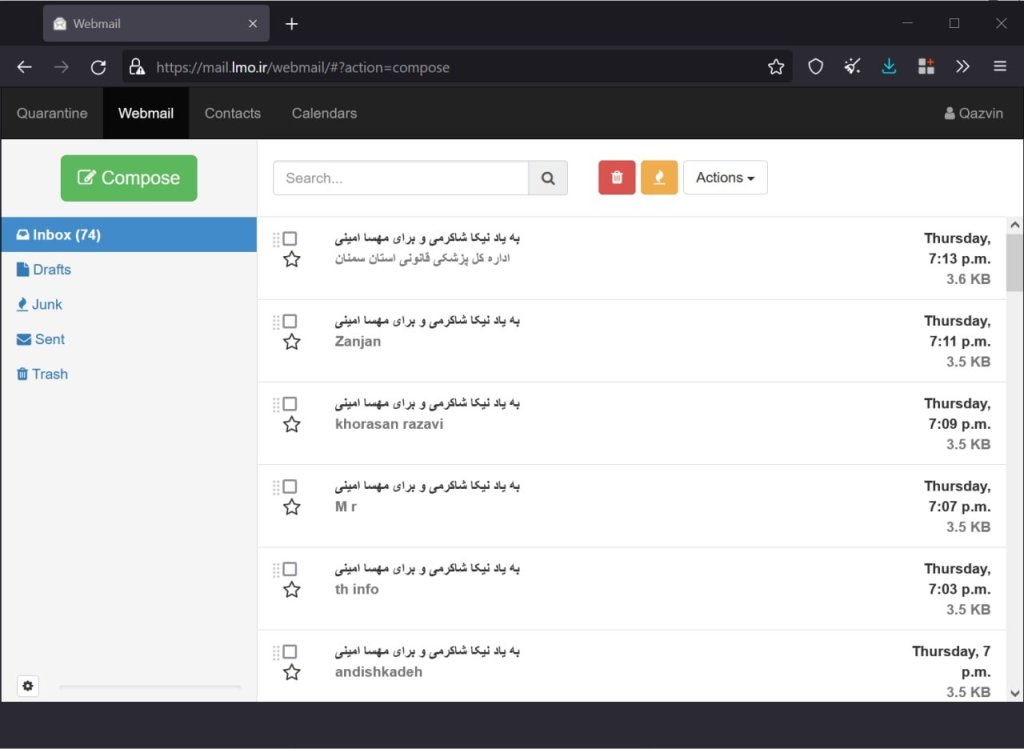Star the email from khorasan razavi

tap(291, 425)
